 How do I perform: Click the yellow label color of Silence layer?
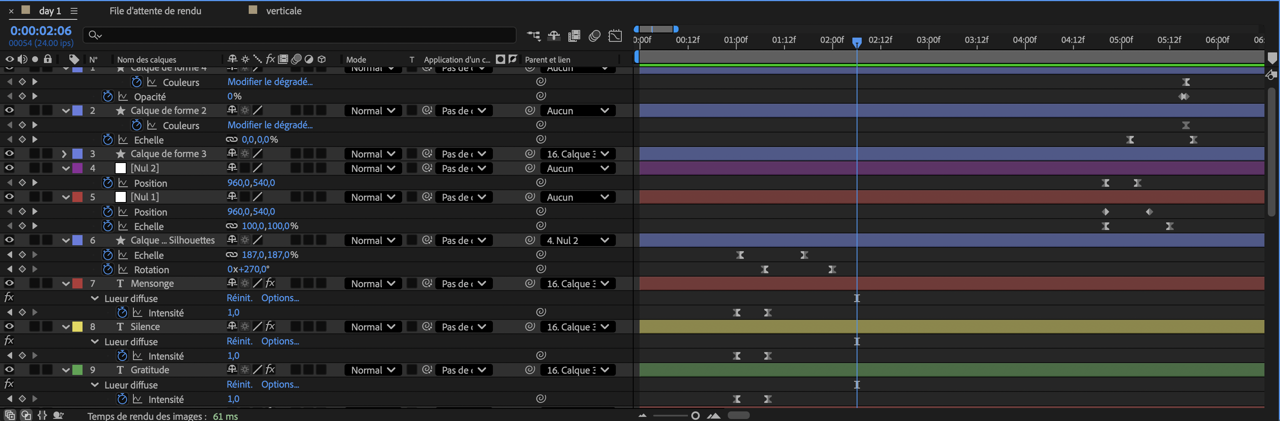(x=78, y=327)
